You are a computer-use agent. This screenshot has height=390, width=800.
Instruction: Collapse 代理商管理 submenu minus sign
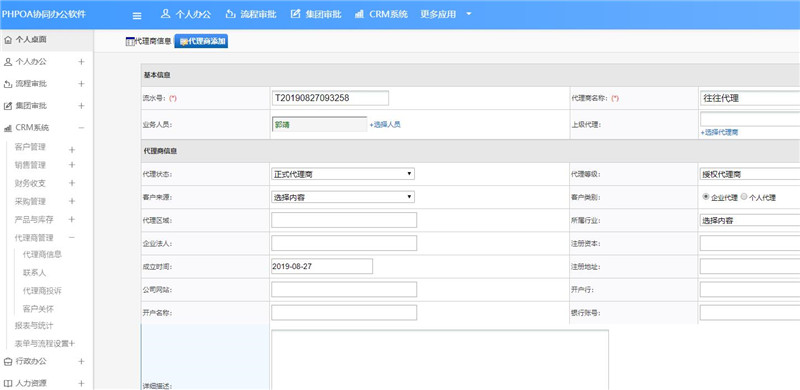(72, 237)
